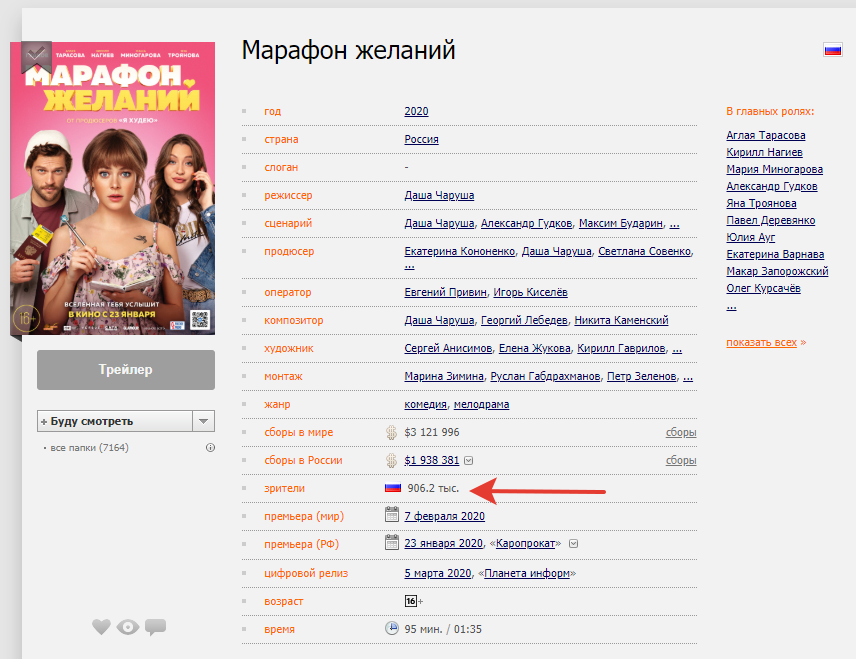Image resolution: width=856 pixels, height=659 pixels.
Task: Open сборы link in сборы в мире row
Action: tap(681, 432)
